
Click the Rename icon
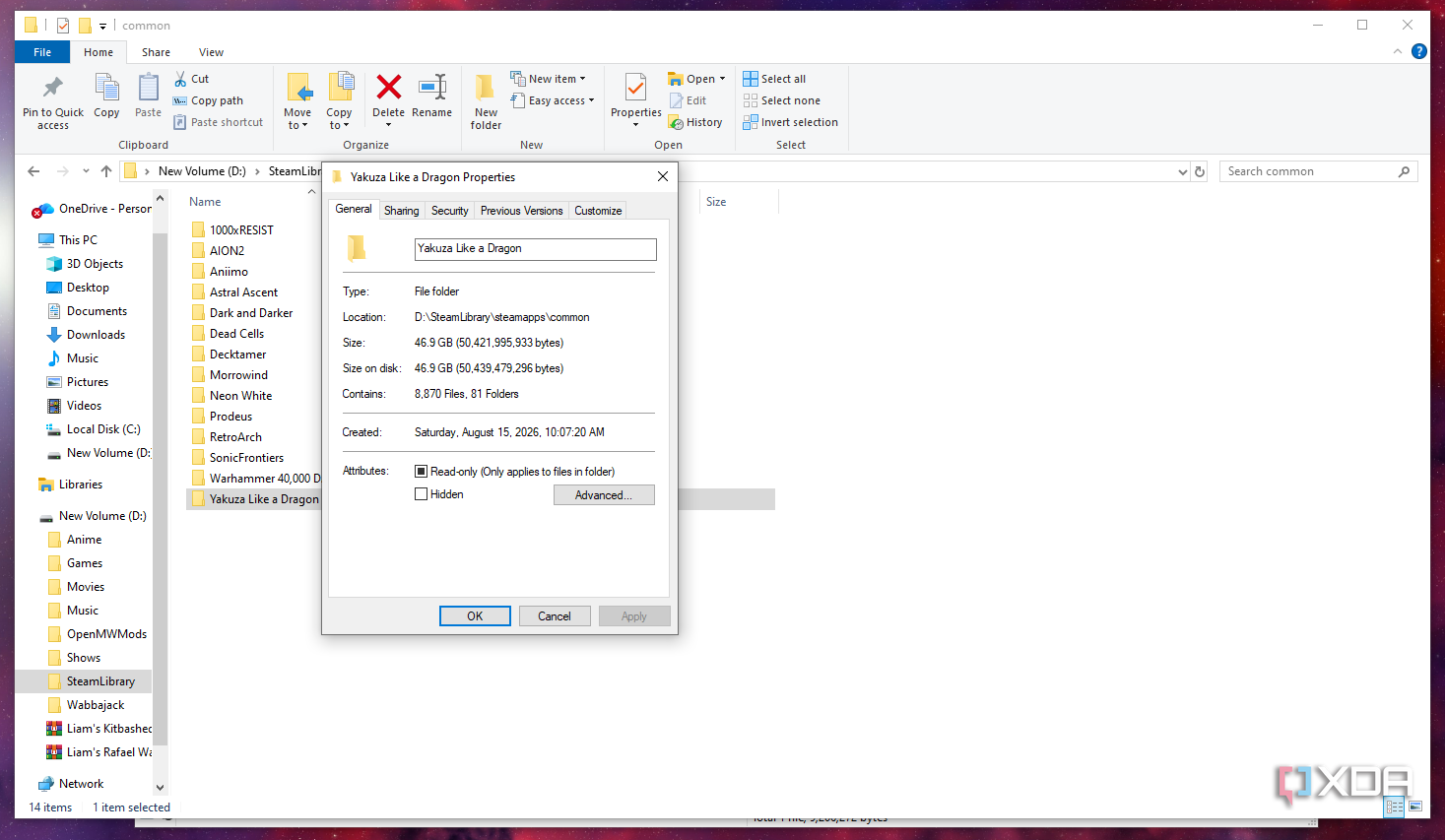click(x=432, y=88)
